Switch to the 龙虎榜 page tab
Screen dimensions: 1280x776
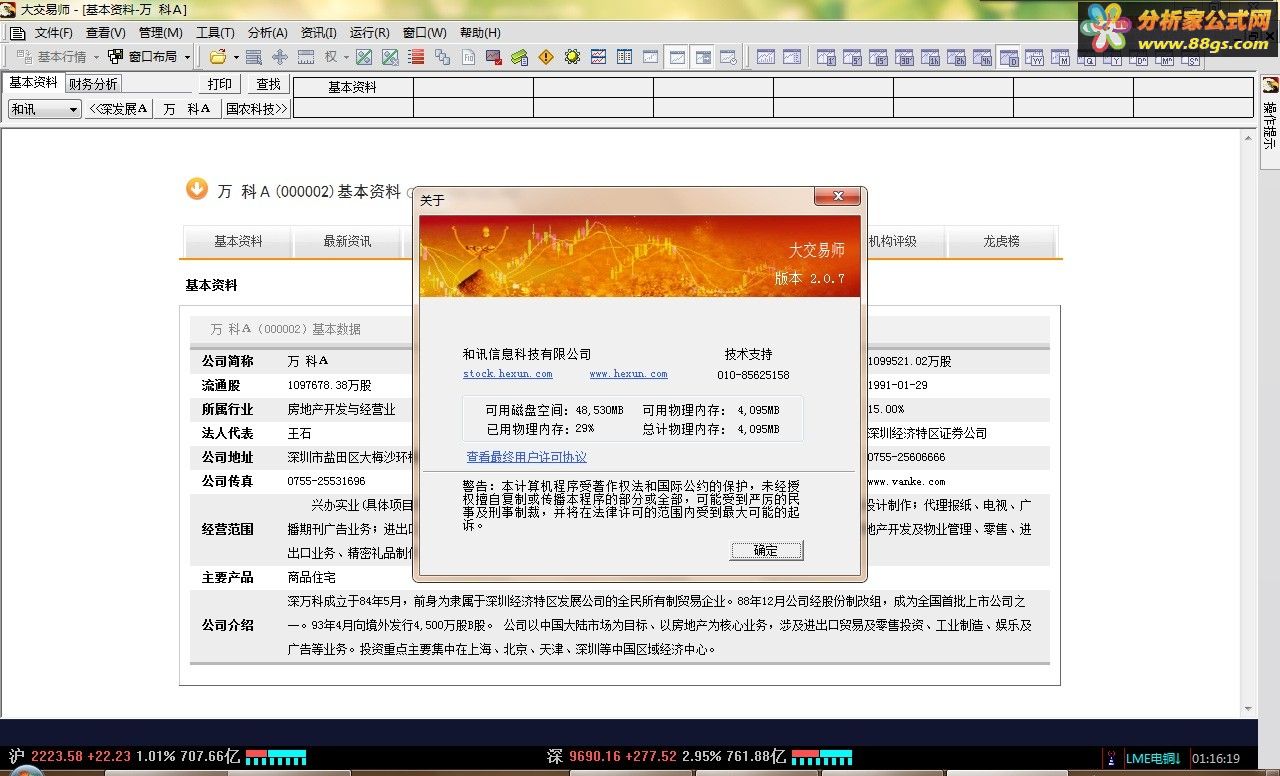coord(1001,241)
